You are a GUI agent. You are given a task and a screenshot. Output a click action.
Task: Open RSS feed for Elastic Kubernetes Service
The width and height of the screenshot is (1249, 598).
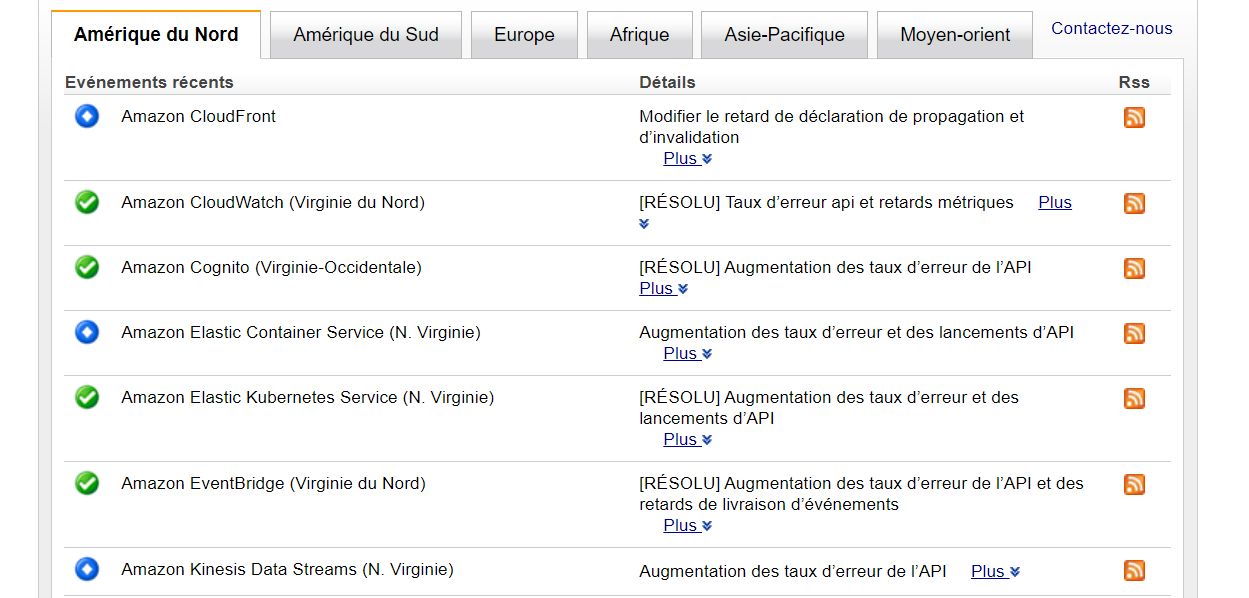pyautogui.click(x=1134, y=398)
